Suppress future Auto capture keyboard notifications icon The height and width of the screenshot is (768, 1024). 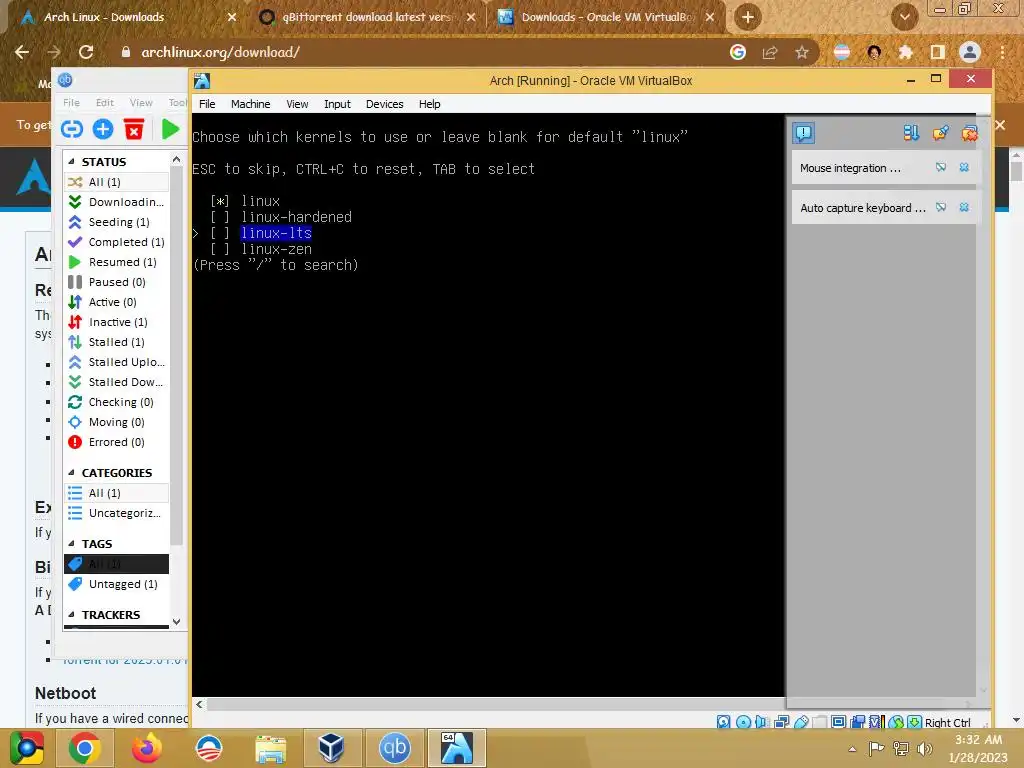(x=940, y=208)
